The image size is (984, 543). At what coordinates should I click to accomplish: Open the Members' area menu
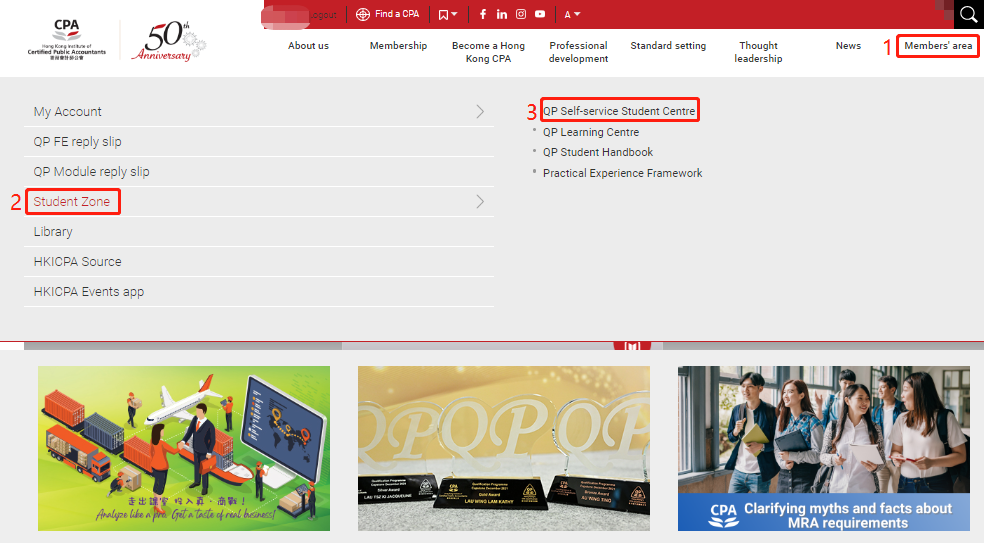pyautogui.click(x=937, y=46)
